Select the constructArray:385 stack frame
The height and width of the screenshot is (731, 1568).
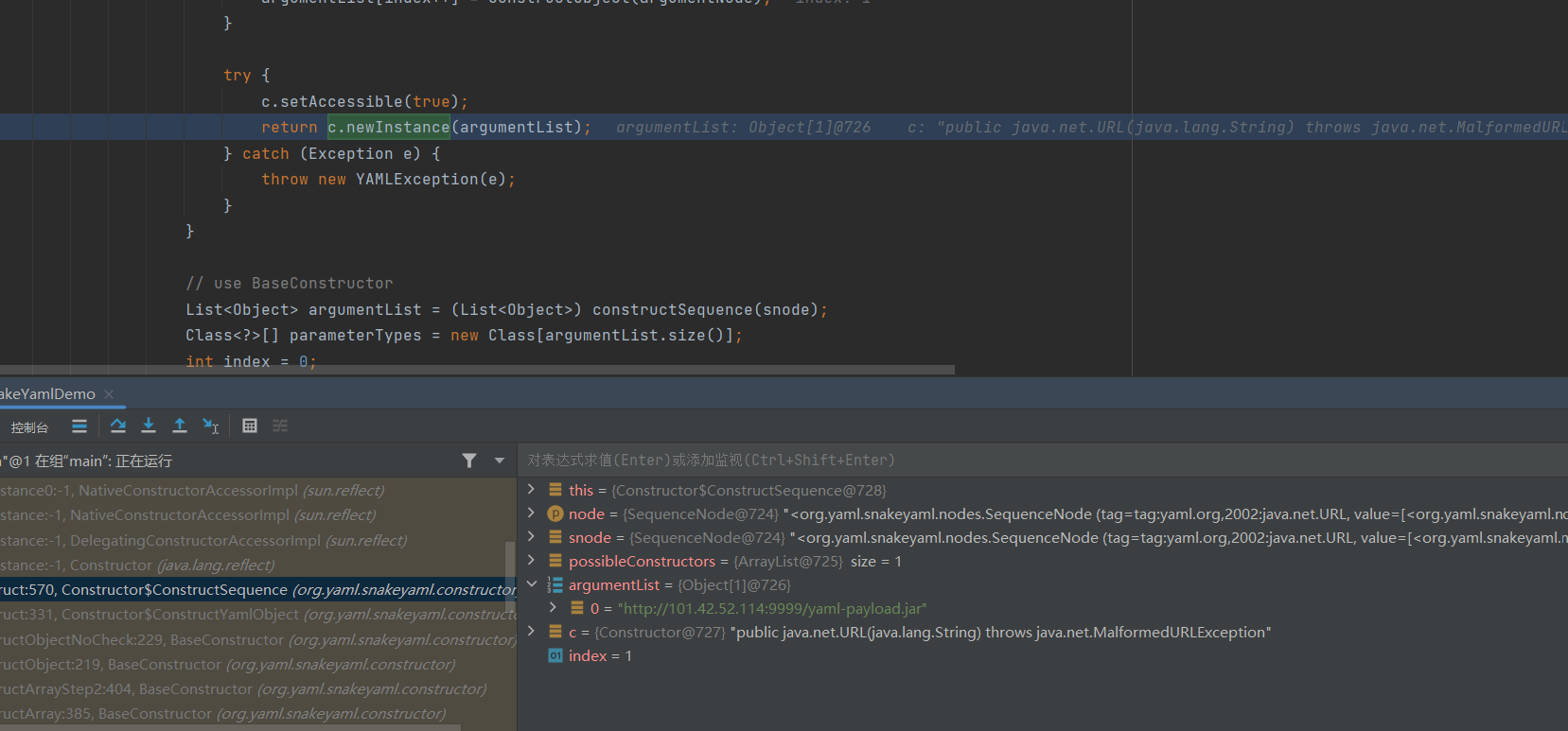pos(257,713)
